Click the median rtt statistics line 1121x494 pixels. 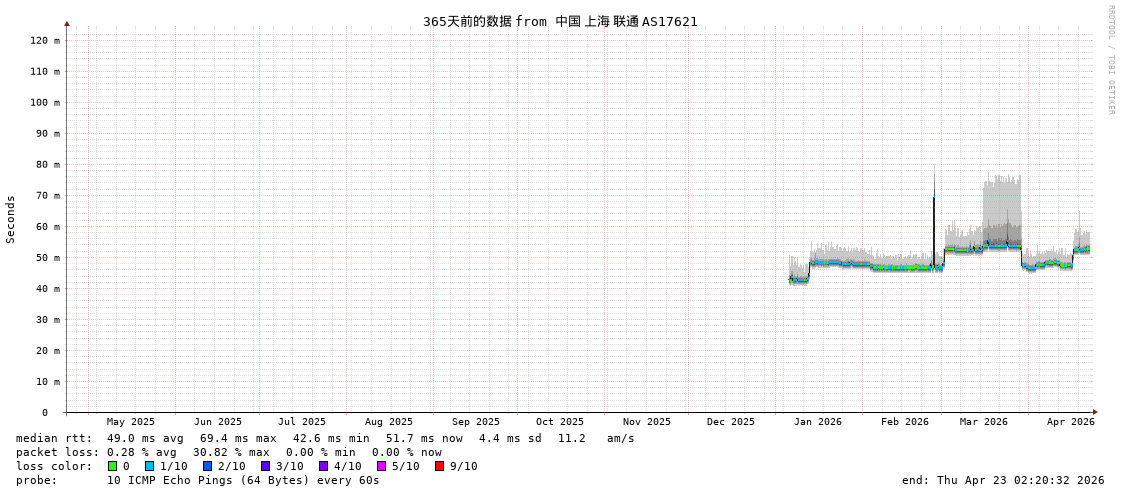[325, 438]
